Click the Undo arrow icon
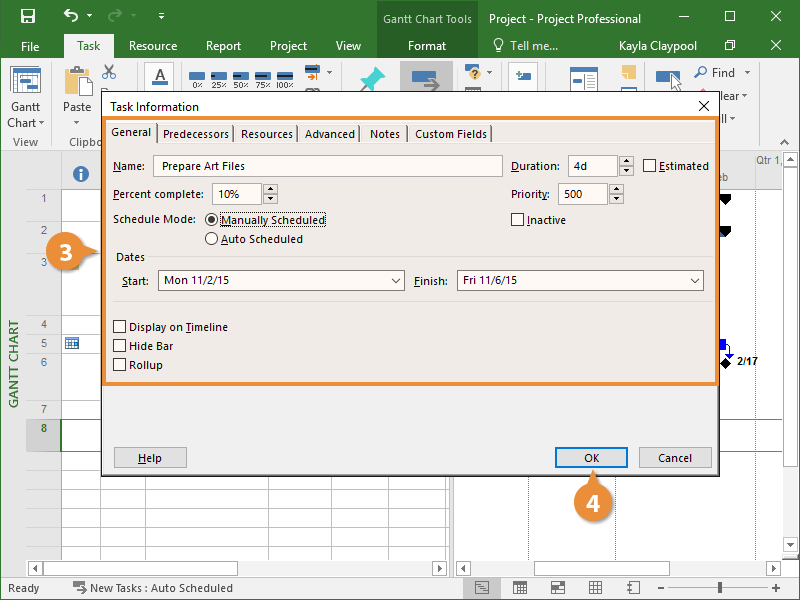This screenshot has height=600, width=800. (70, 16)
